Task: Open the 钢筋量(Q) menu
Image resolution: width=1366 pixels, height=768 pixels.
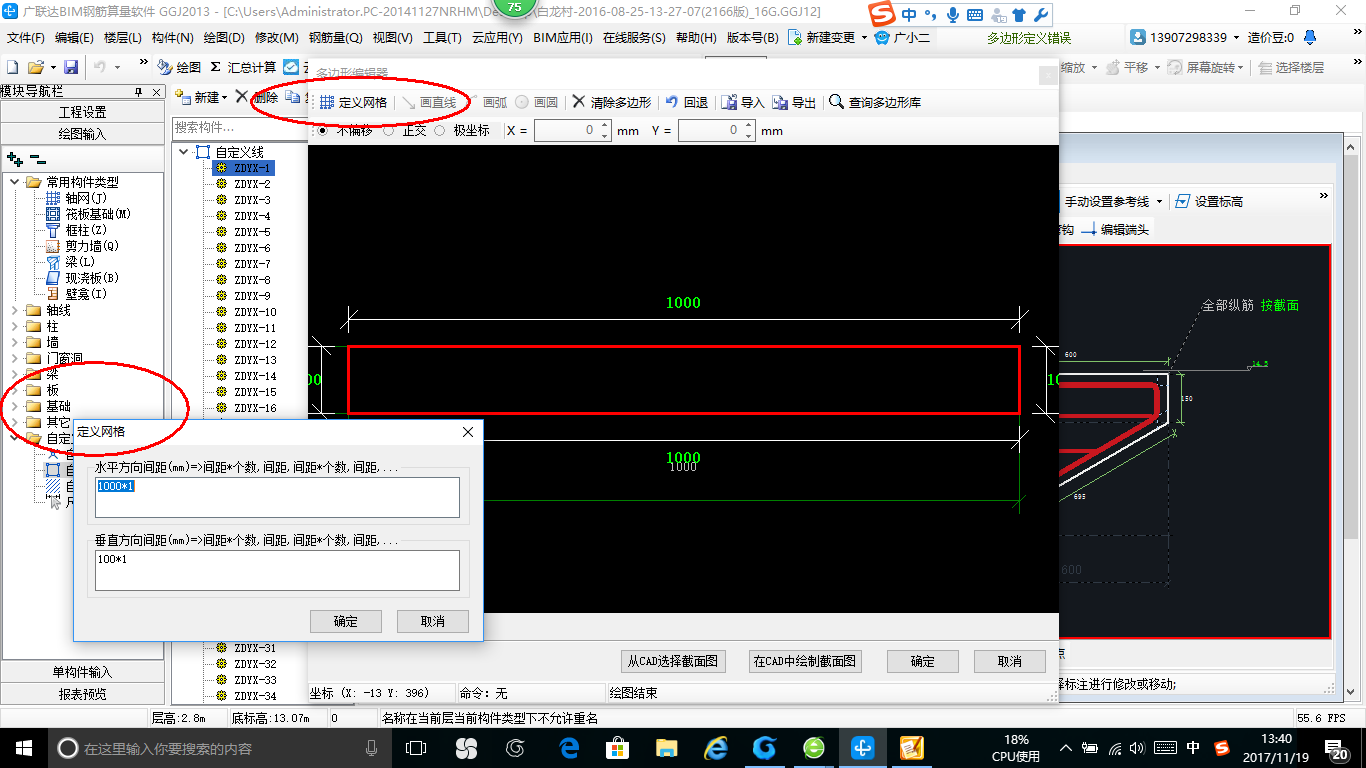Action: (335, 37)
